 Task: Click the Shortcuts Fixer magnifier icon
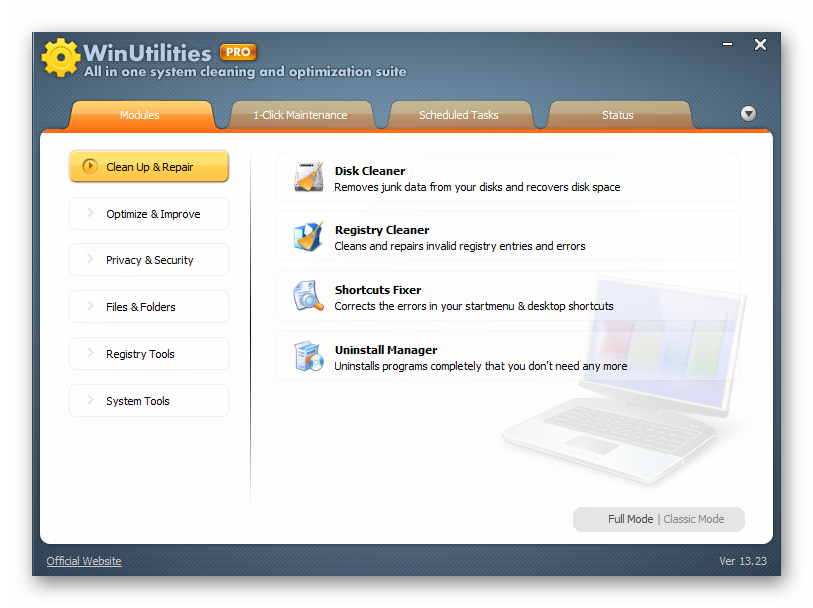[309, 296]
